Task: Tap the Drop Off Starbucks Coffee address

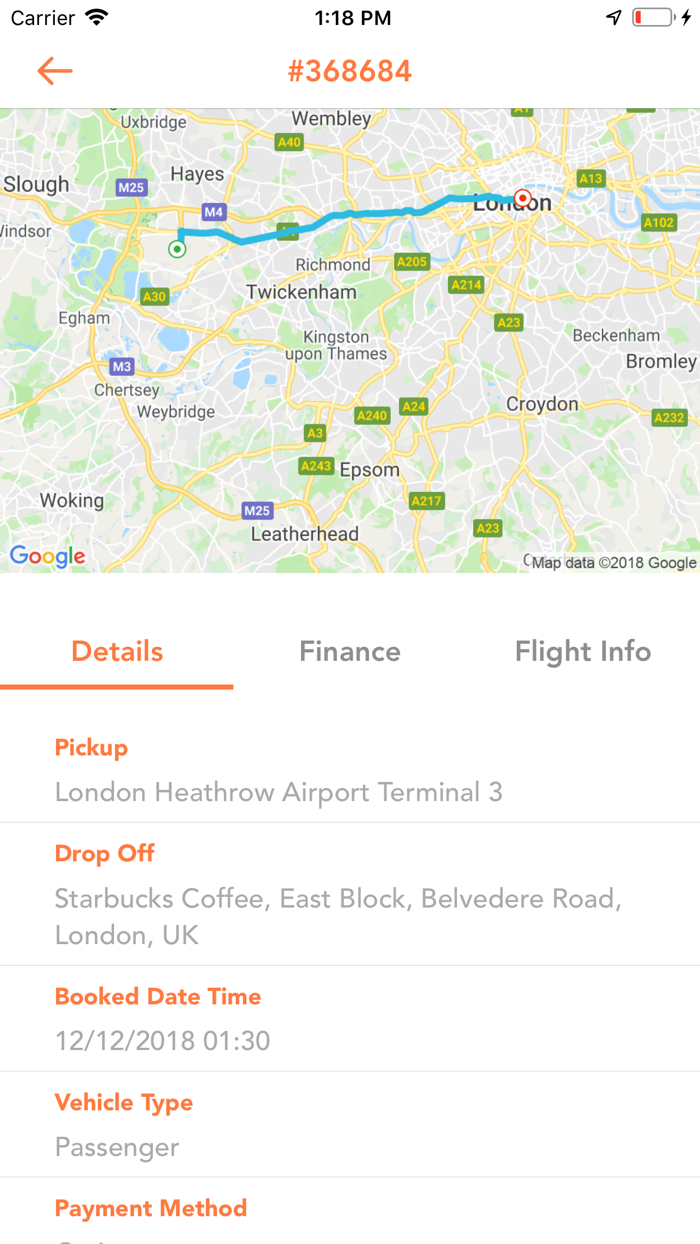Action: pyautogui.click(x=338, y=916)
